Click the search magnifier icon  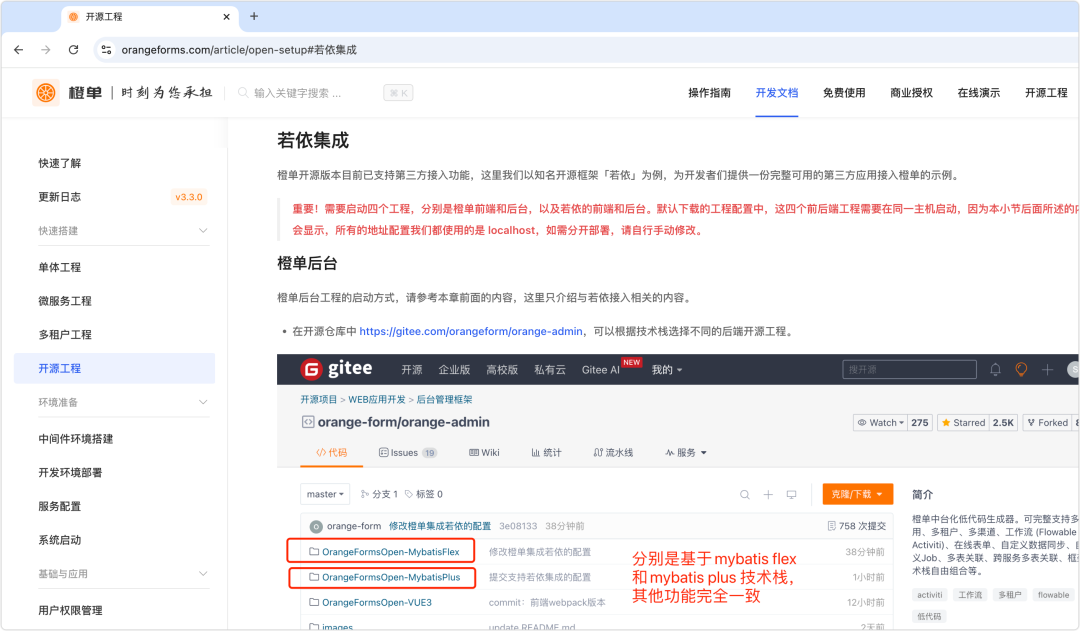click(242, 92)
